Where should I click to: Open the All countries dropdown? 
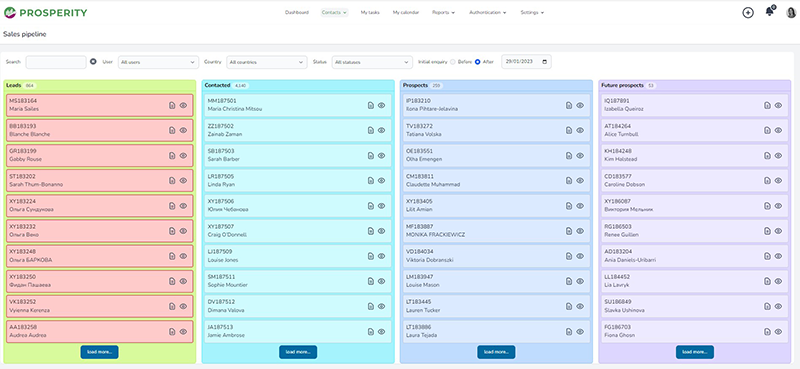(267, 62)
